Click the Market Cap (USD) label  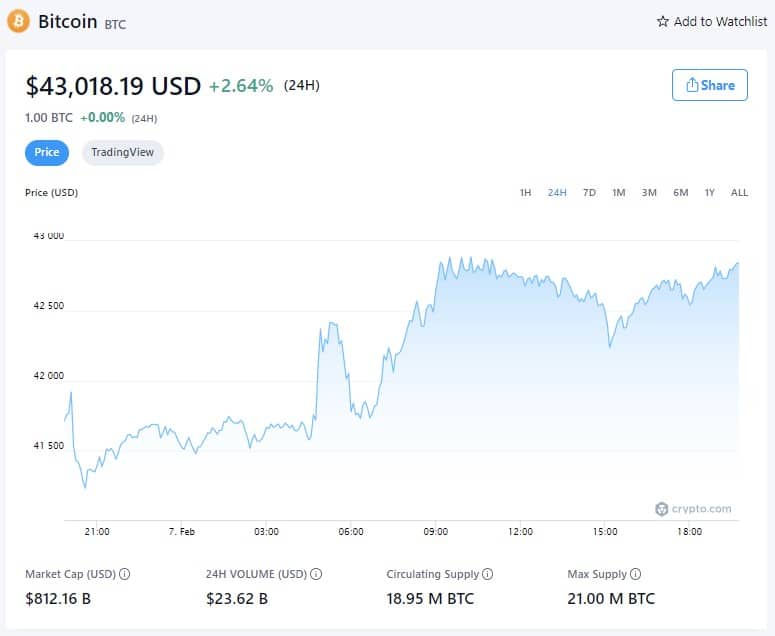click(x=70, y=574)
